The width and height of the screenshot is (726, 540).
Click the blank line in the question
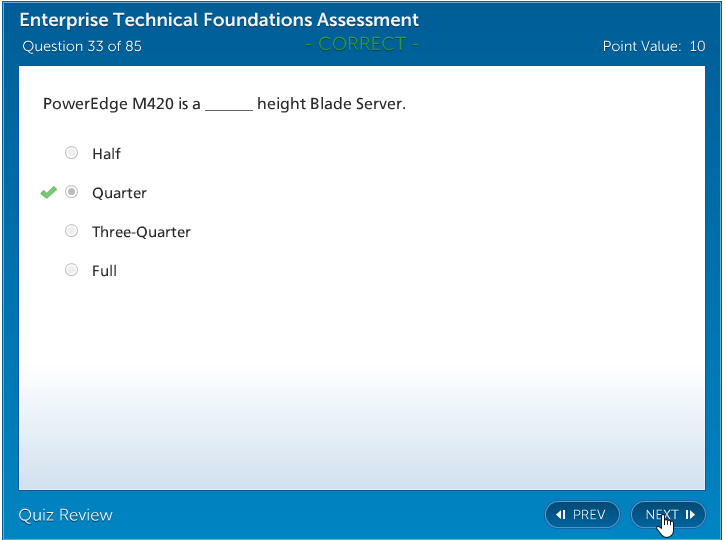tap(229, 106)
